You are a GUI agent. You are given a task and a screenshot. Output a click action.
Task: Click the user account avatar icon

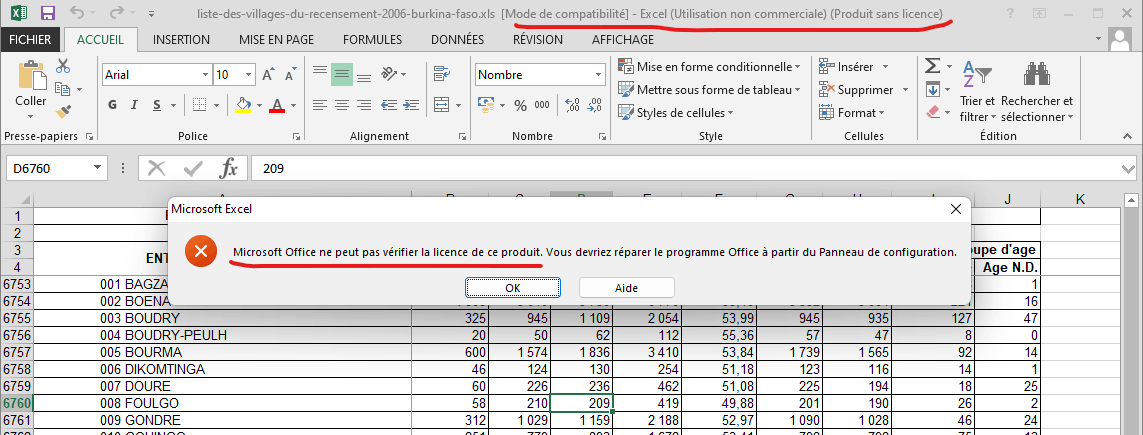(1119, 40)
